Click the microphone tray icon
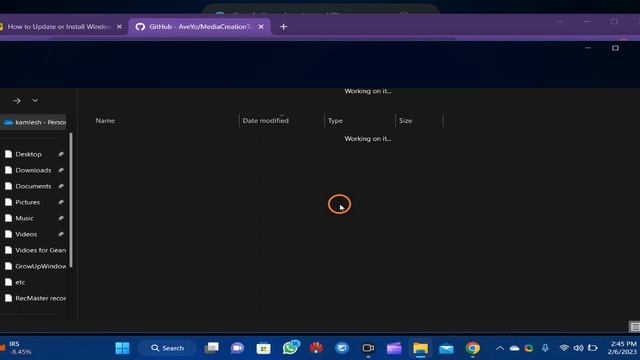 coord(545,348)
